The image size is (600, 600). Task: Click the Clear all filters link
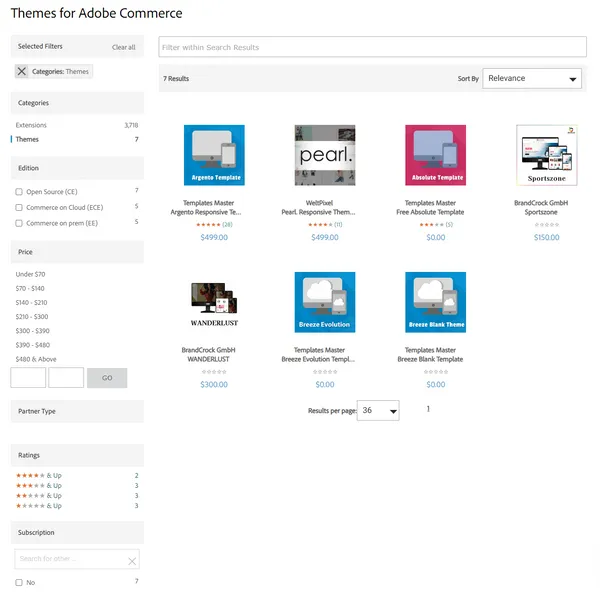(124, 47)
